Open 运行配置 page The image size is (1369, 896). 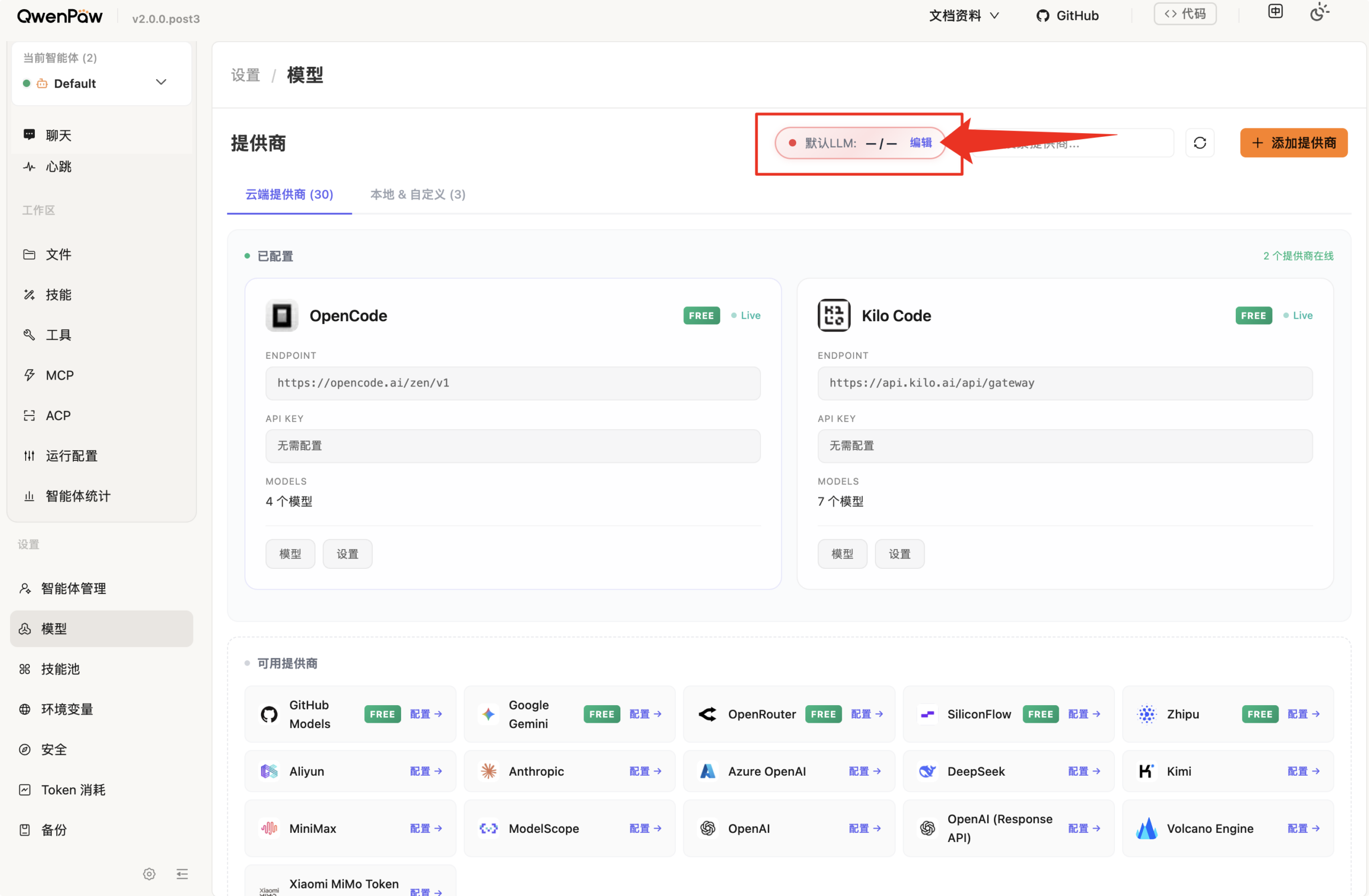point(101,455)
